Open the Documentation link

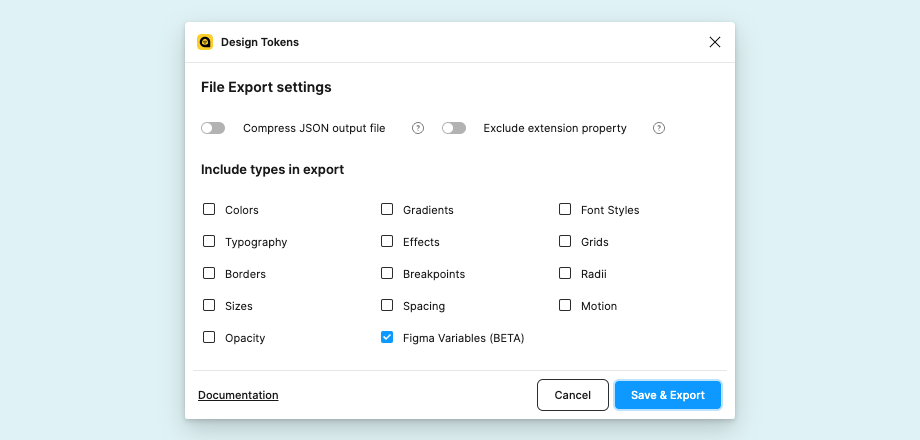pyautogui.click(x=238, y=395)
